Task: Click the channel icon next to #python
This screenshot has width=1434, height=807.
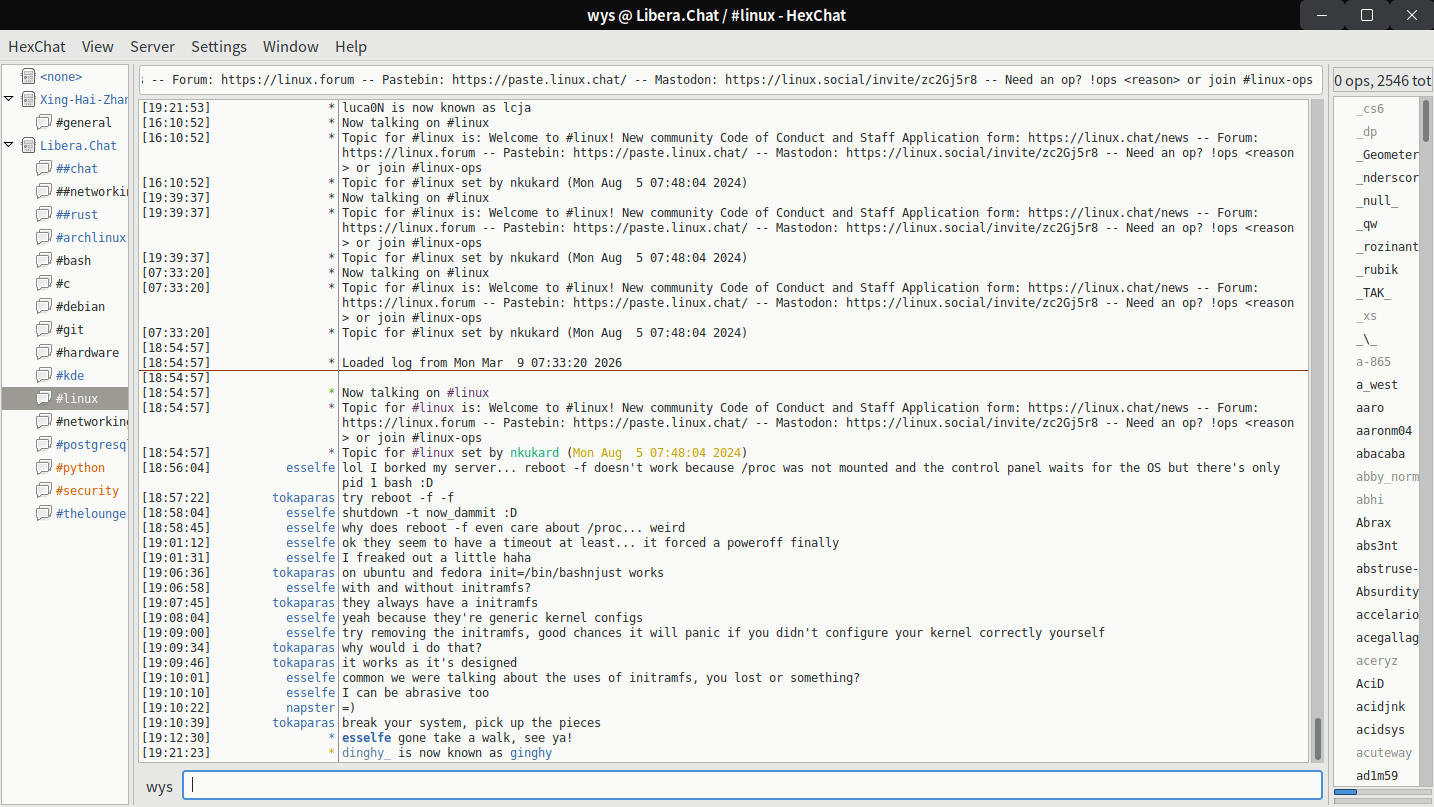Action: click(x=43, y=467)
